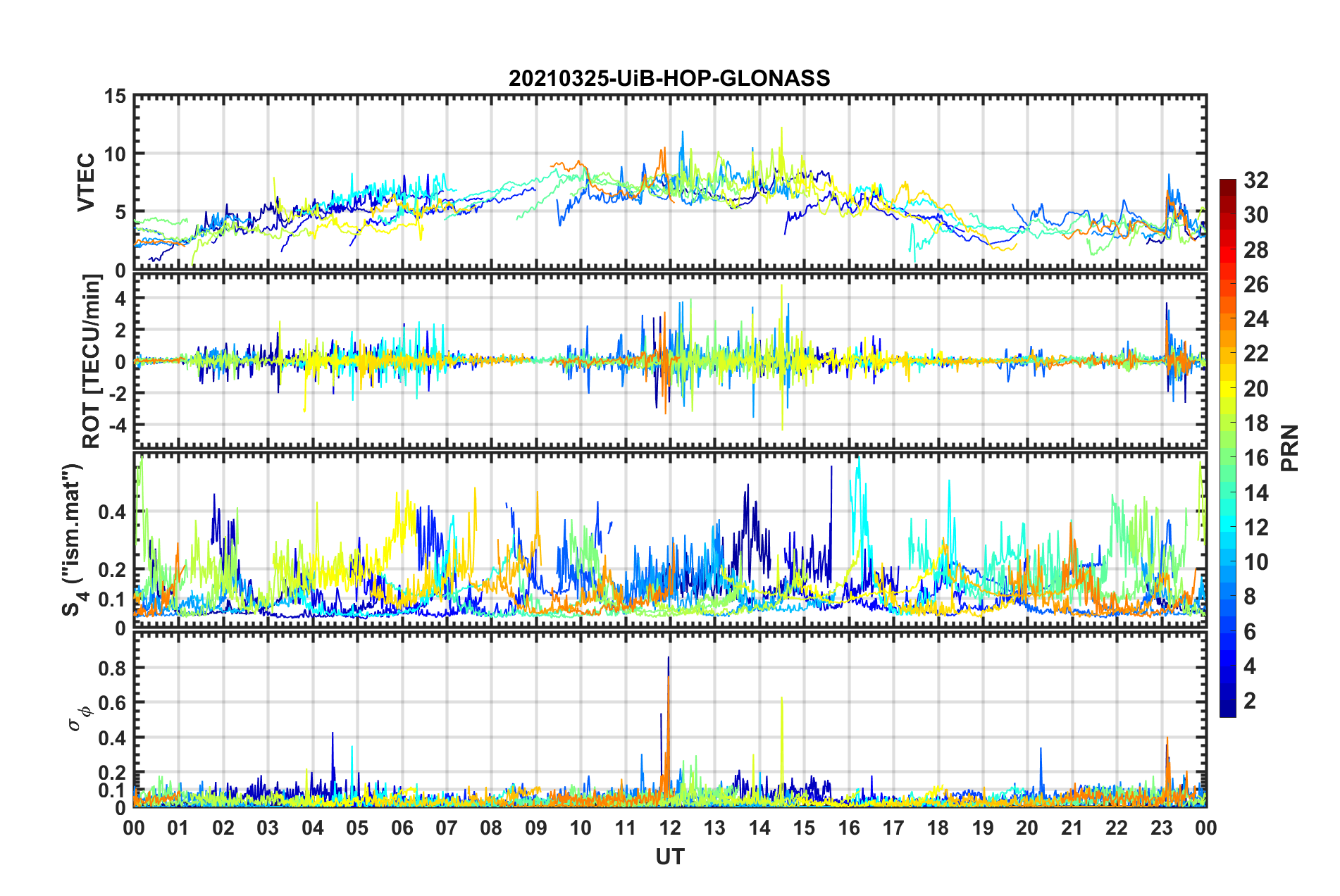
Task: Click the x-axis tick label 11
Action: tap(626, 828)
